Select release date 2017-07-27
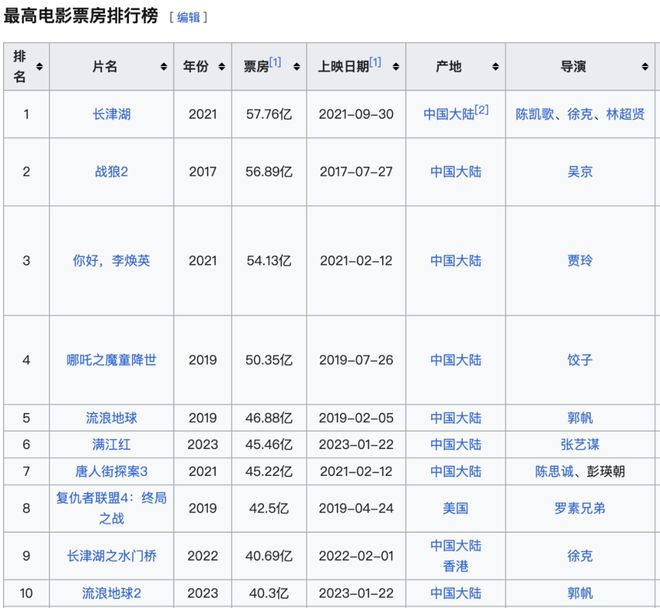Screen dimensions: 660x608 (x=356, y=172)
